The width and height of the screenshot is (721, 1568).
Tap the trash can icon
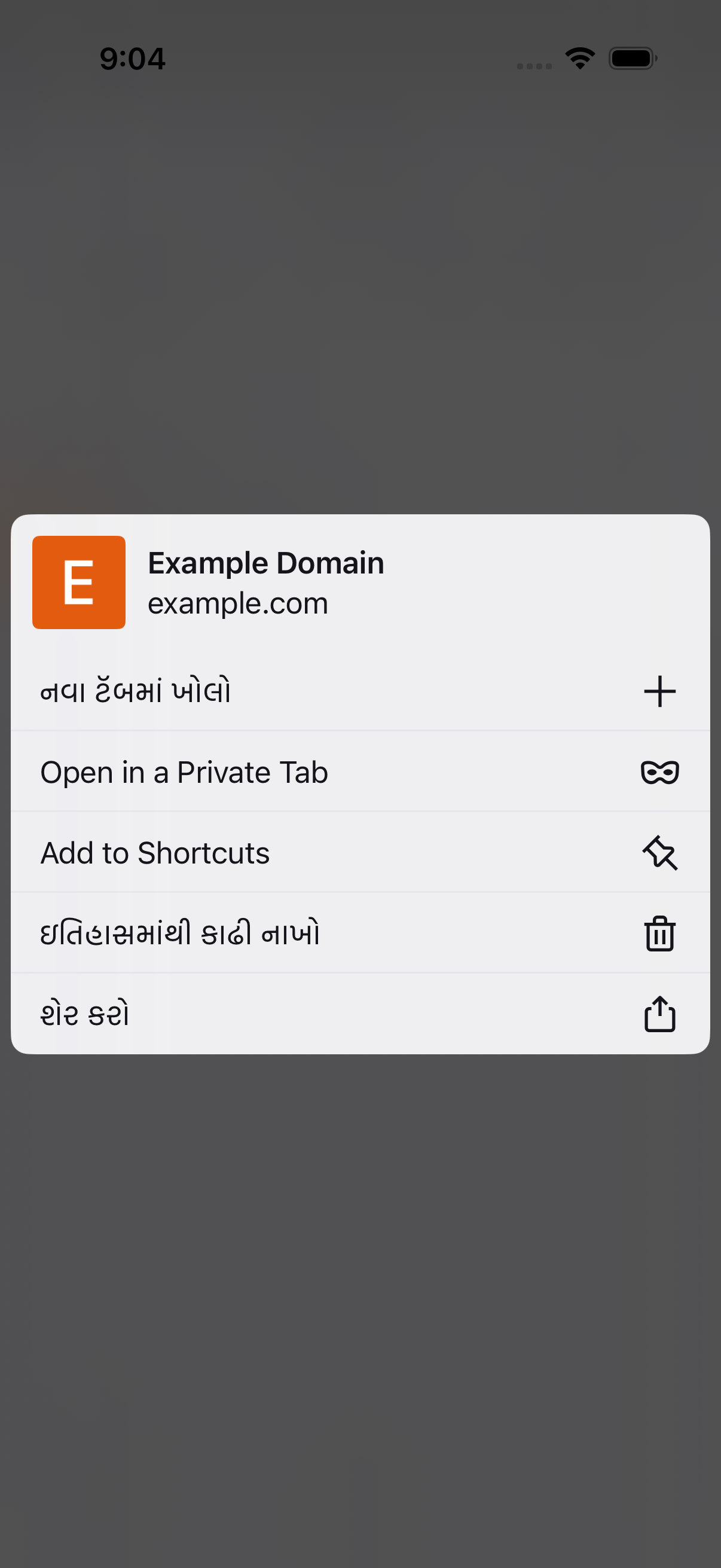point(659,933)
